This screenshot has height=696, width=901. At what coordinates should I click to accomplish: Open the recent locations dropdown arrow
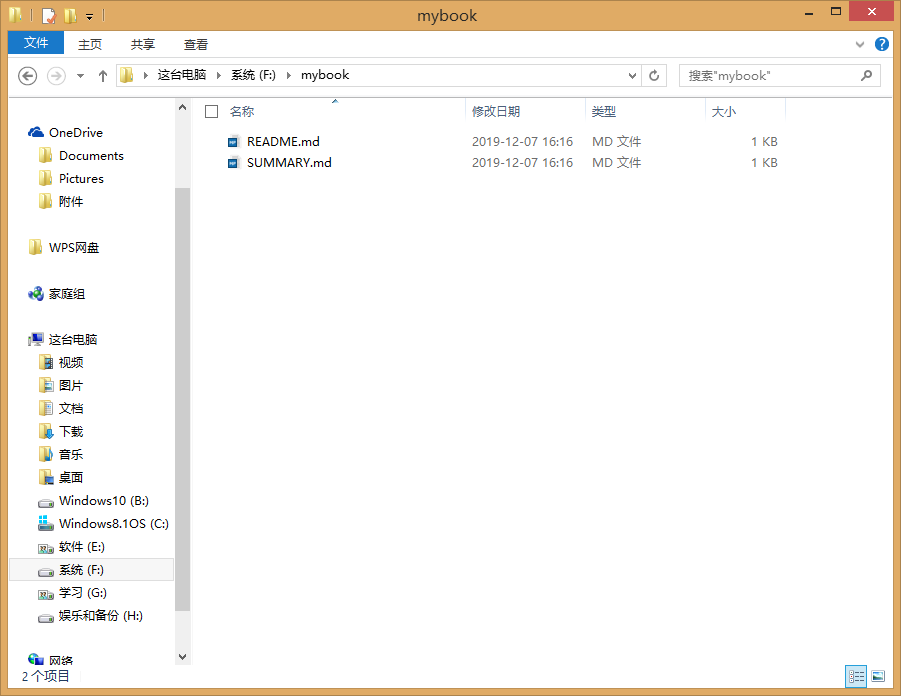80,76
